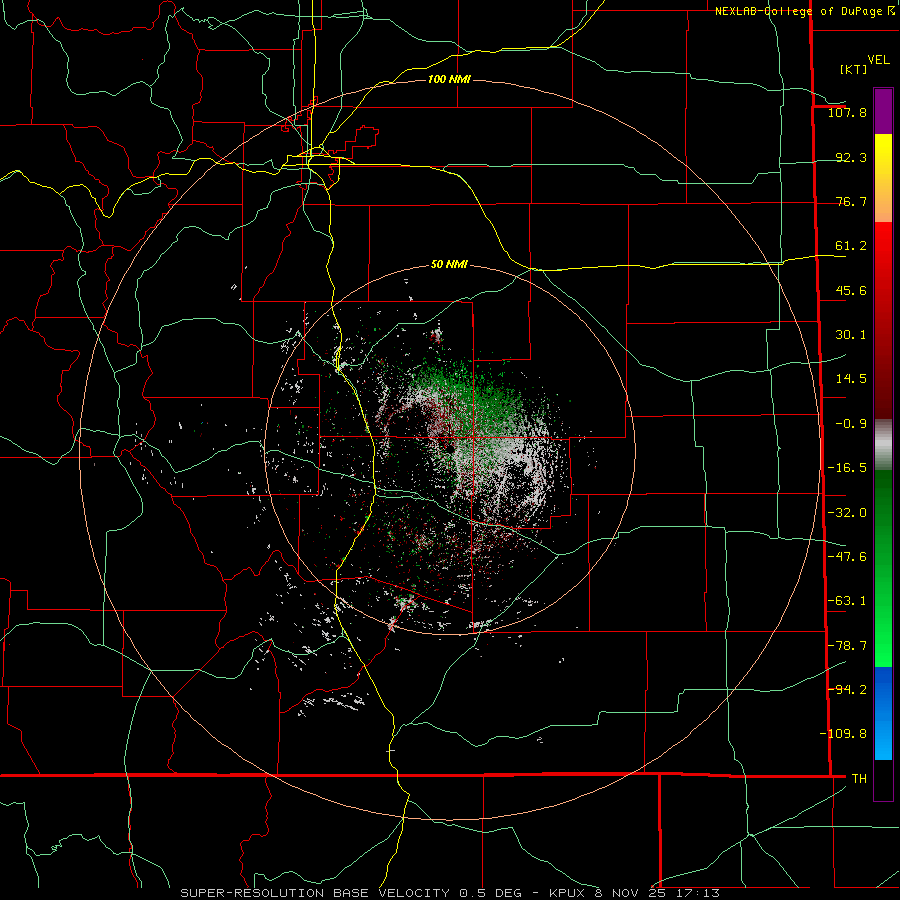900x900 pixels.
Task: Pick the purple top segment of velocity scale
Action: click(883, 111)
